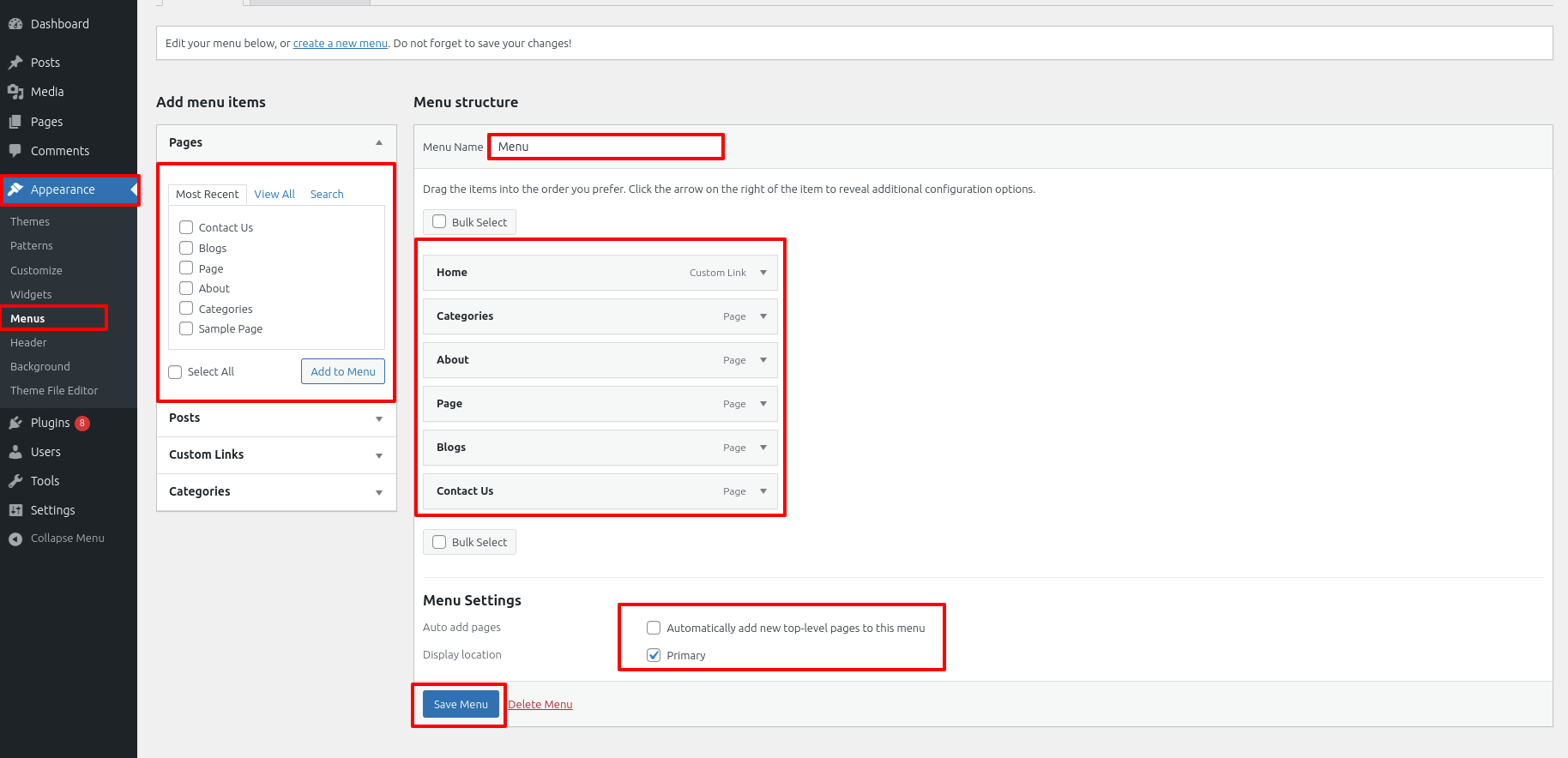
Task: Click the Add to Menu button
Action: point(343,371)
